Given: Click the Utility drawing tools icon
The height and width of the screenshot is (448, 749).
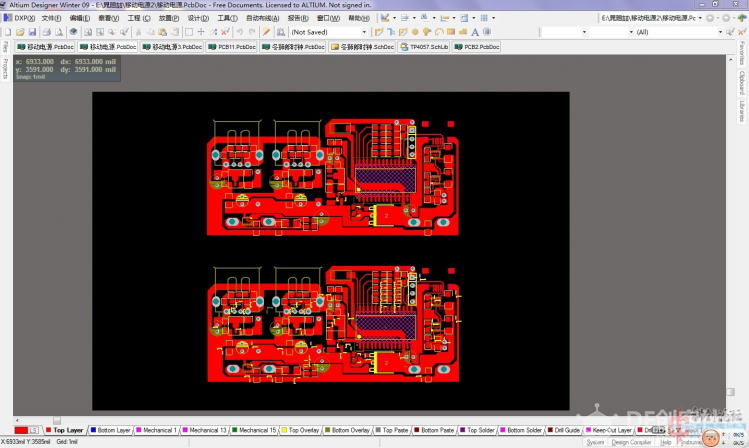Looking at the screenshot, I should (x=385, y=18).
